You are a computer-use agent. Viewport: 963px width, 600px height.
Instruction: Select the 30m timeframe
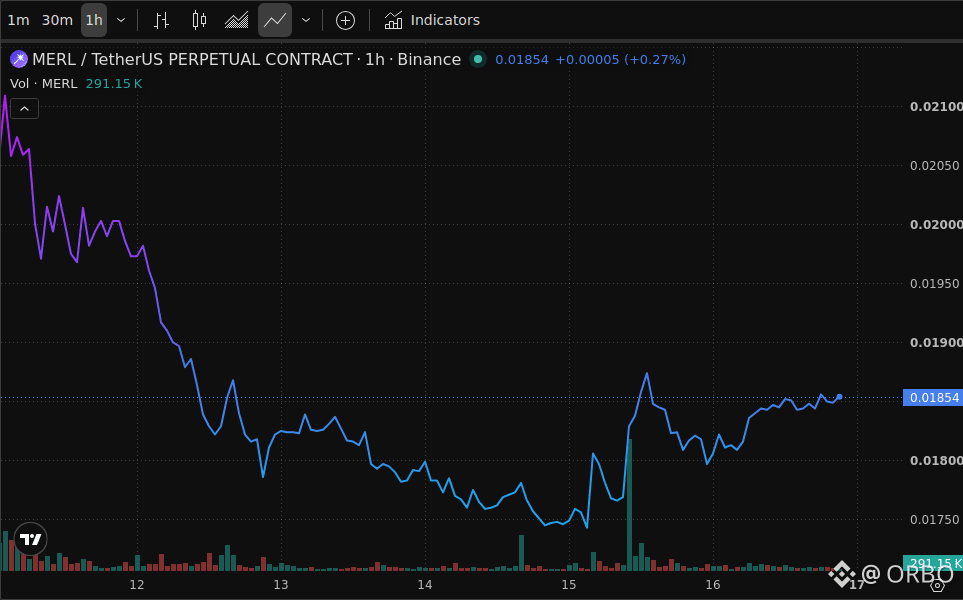57,20
